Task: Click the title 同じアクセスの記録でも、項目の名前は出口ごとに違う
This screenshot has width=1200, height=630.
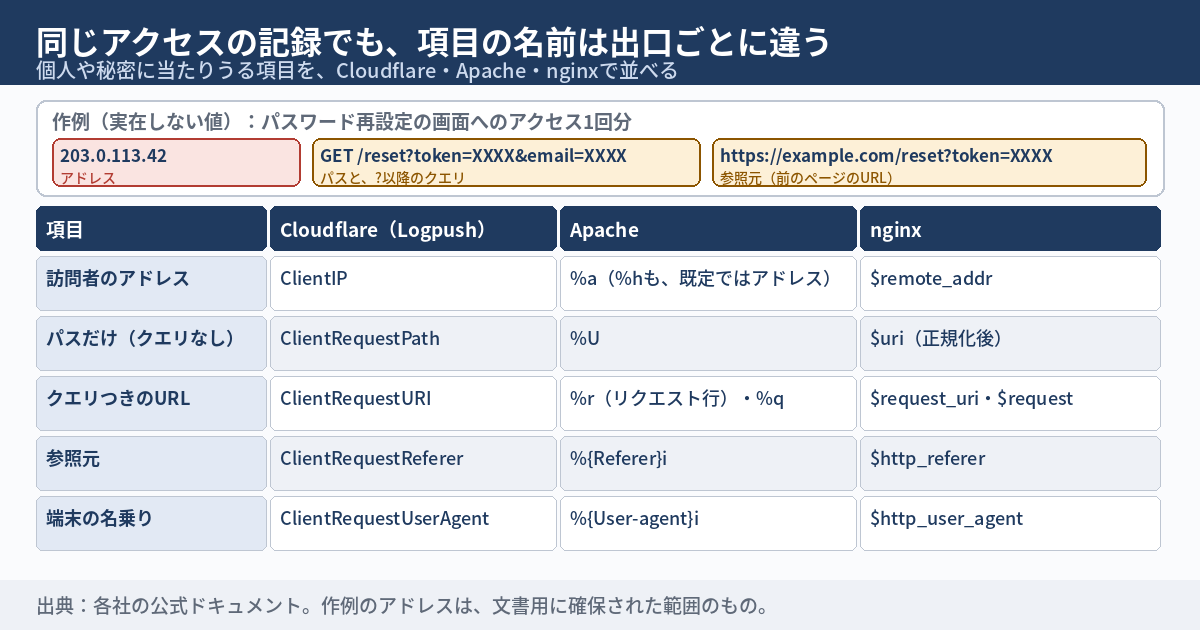Action: point(433,42)
